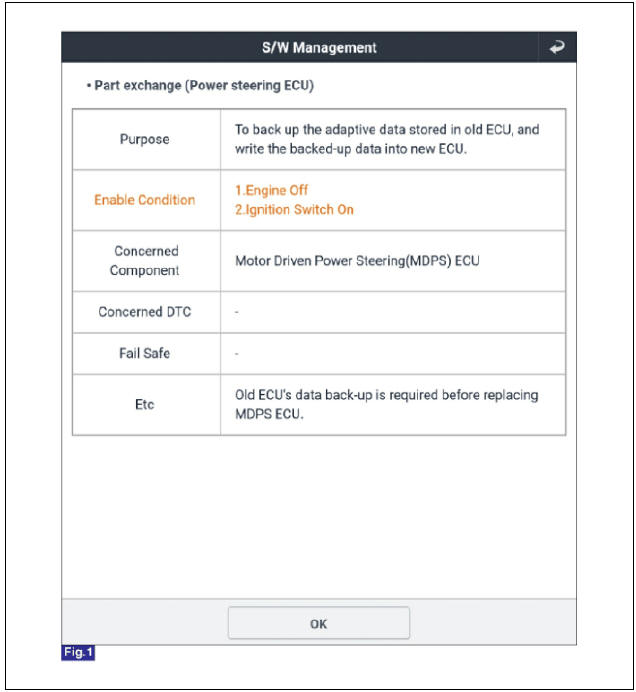
Task: Select the Concerned Component label
Action: tap(145, 260)
